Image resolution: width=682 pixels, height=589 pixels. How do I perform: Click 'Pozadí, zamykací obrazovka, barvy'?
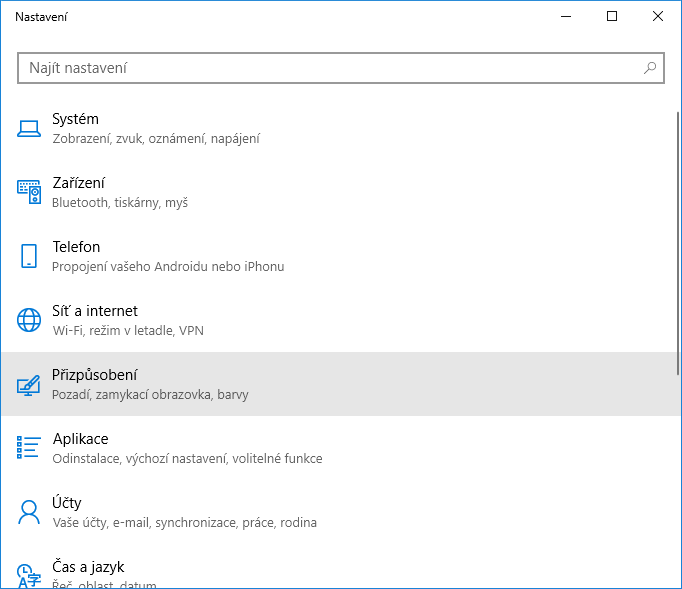[x=150, y=395]
